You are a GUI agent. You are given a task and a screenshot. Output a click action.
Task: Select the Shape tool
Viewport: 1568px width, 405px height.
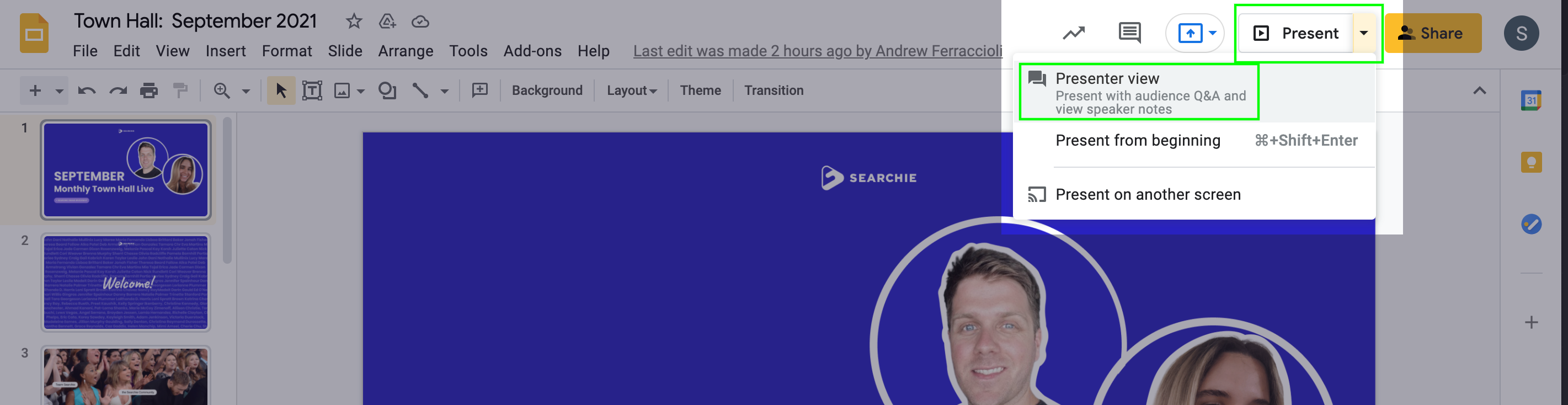click(x=387, y=90)
